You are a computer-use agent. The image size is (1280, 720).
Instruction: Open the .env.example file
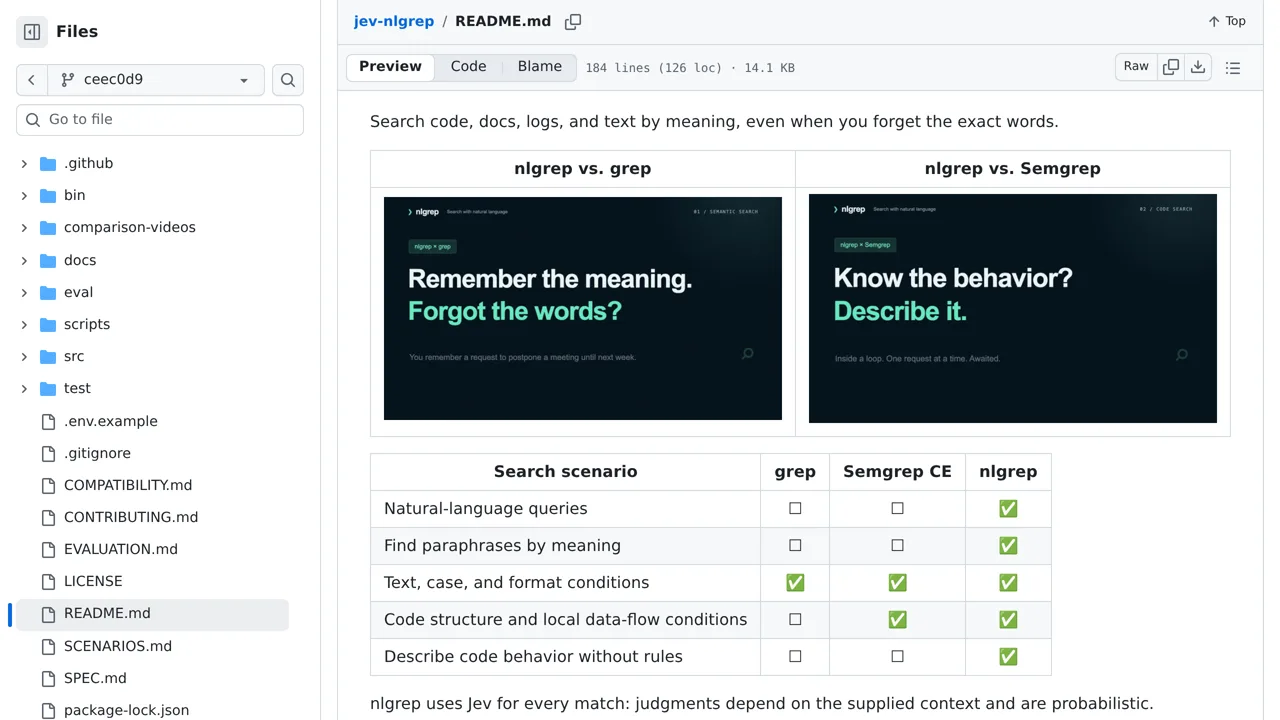pyautogui.click(x=111, y=422)
